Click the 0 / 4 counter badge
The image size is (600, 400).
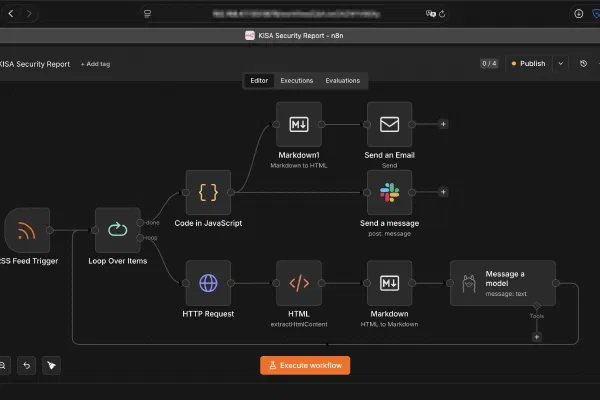click(489, 64)
